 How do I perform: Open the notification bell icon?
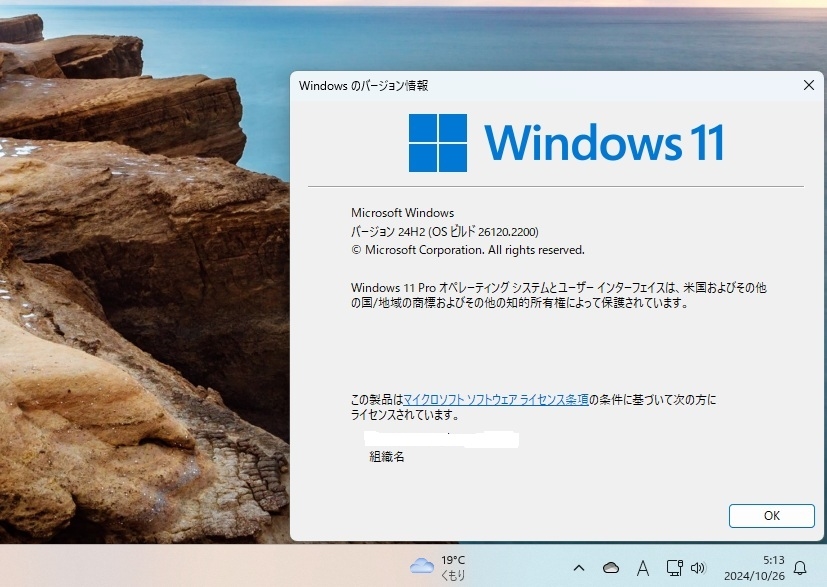tap(800, 568)
